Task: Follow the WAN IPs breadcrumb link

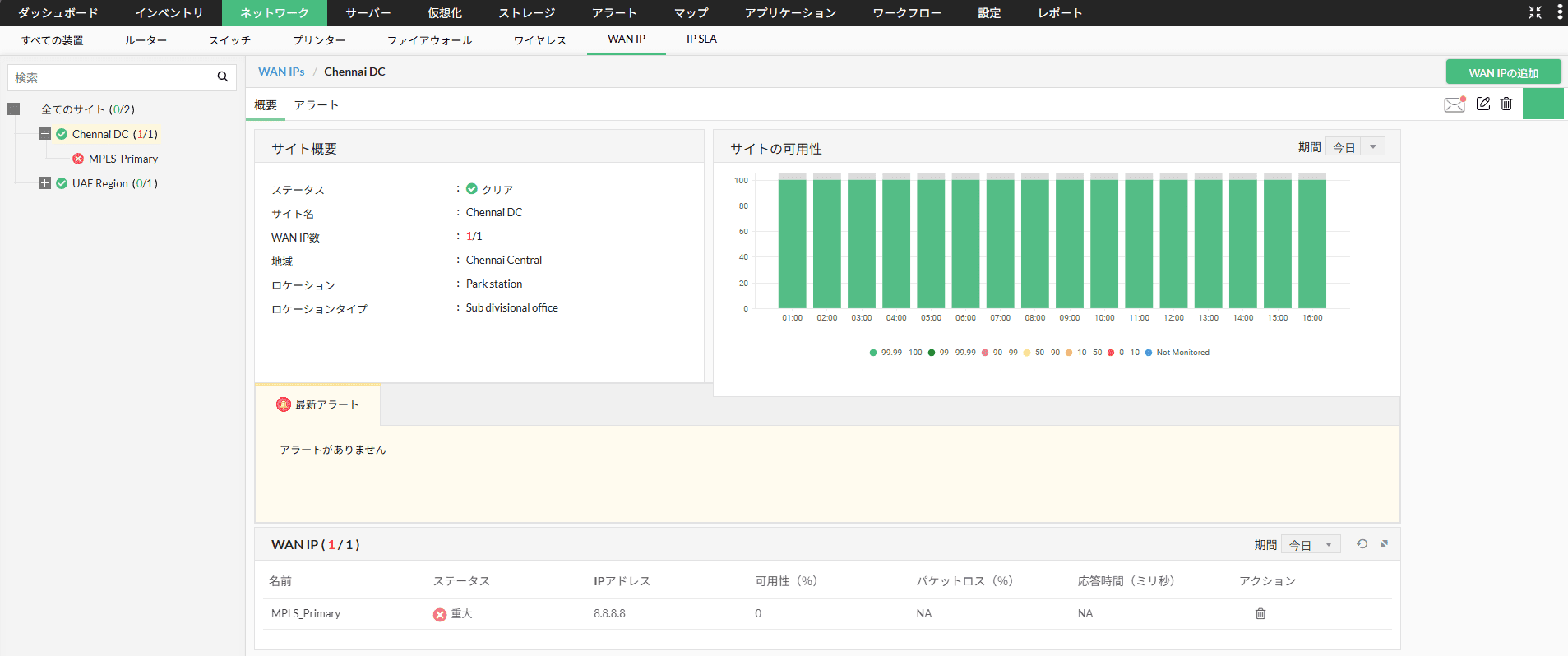Action: click(x=281, y=72)
